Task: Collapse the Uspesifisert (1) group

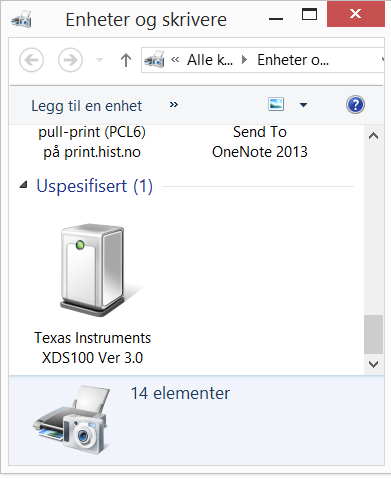Action: coord(23,185)
